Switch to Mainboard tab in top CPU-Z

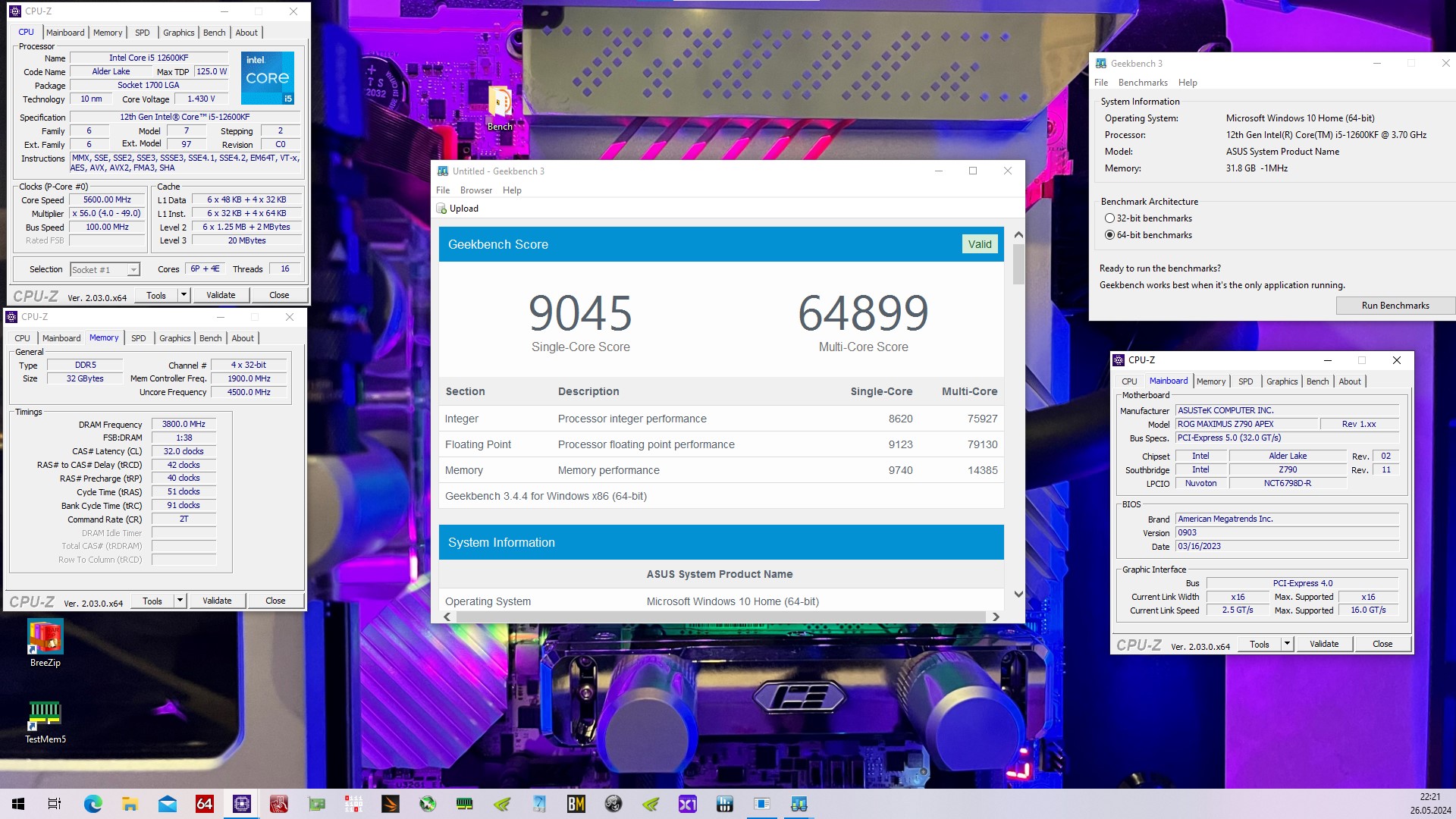[65, 33]
